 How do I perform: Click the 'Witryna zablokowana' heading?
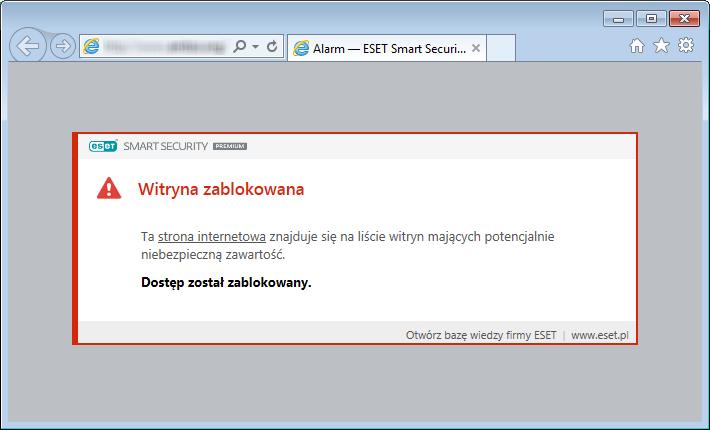(x=221, y=189)
